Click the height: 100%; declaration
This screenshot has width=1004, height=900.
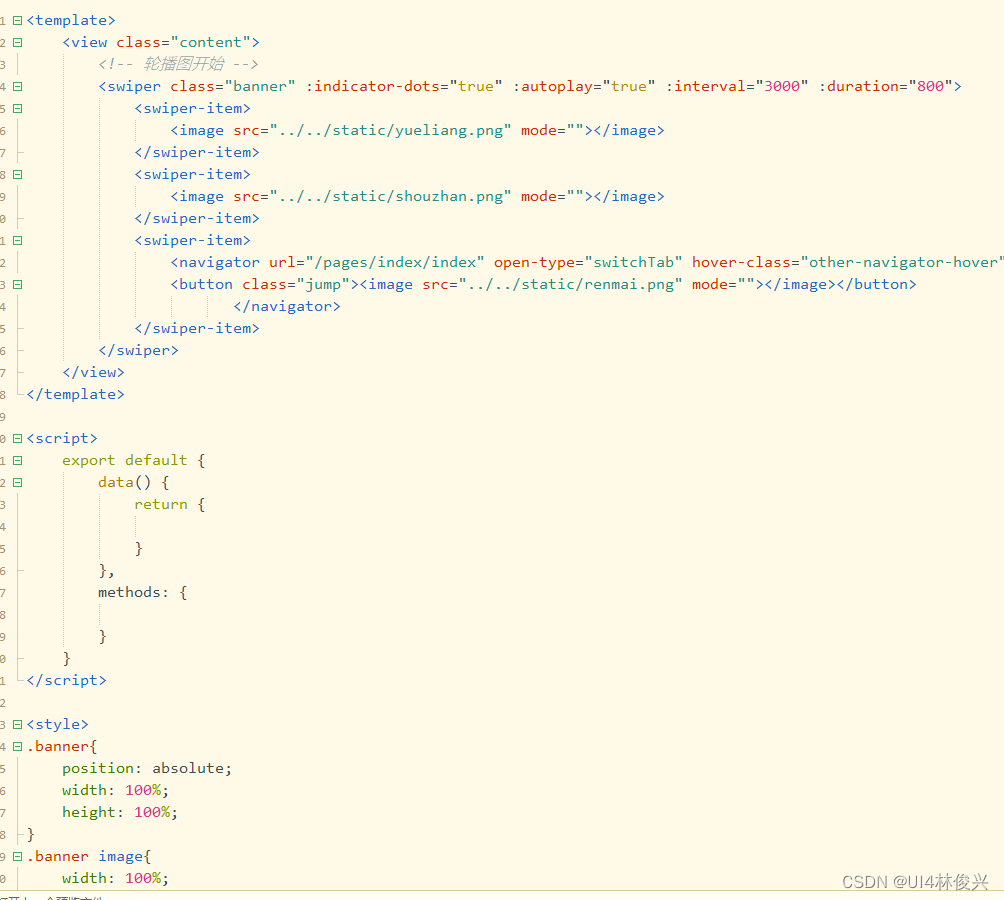(120, 812)
